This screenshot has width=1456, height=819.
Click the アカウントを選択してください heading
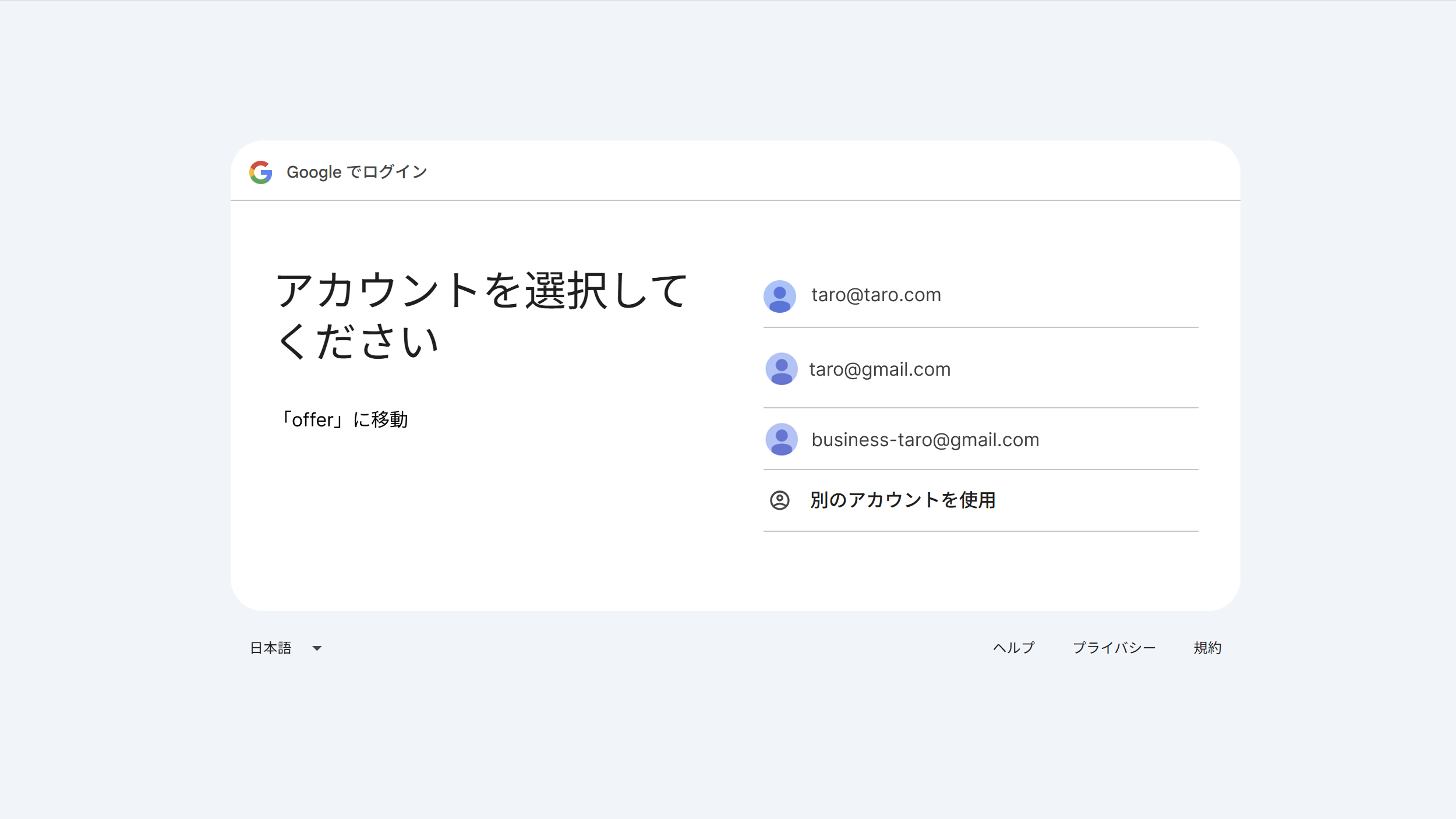[x=481, y=315]
